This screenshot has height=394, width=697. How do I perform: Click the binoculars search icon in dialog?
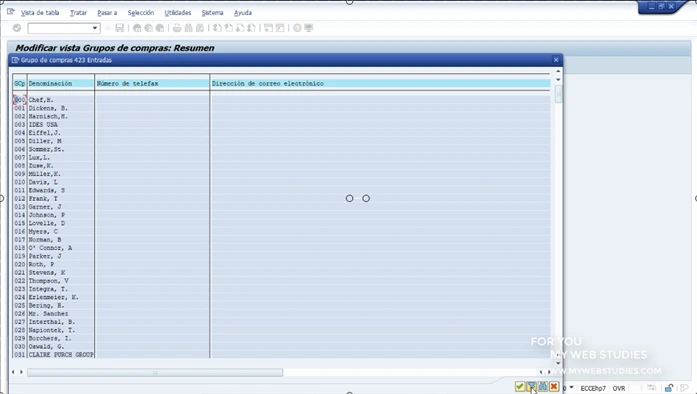pyautogui.click(x=543, y=386)
